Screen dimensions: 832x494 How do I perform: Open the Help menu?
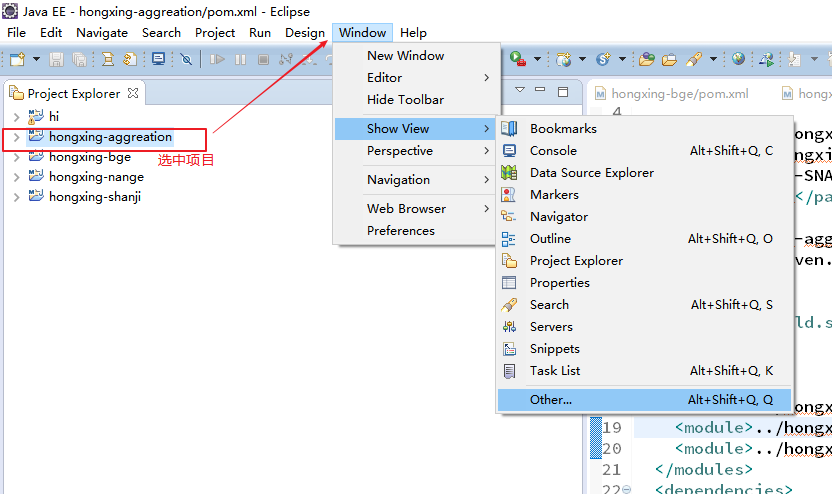pyautogui.click(x=413, y=33)
